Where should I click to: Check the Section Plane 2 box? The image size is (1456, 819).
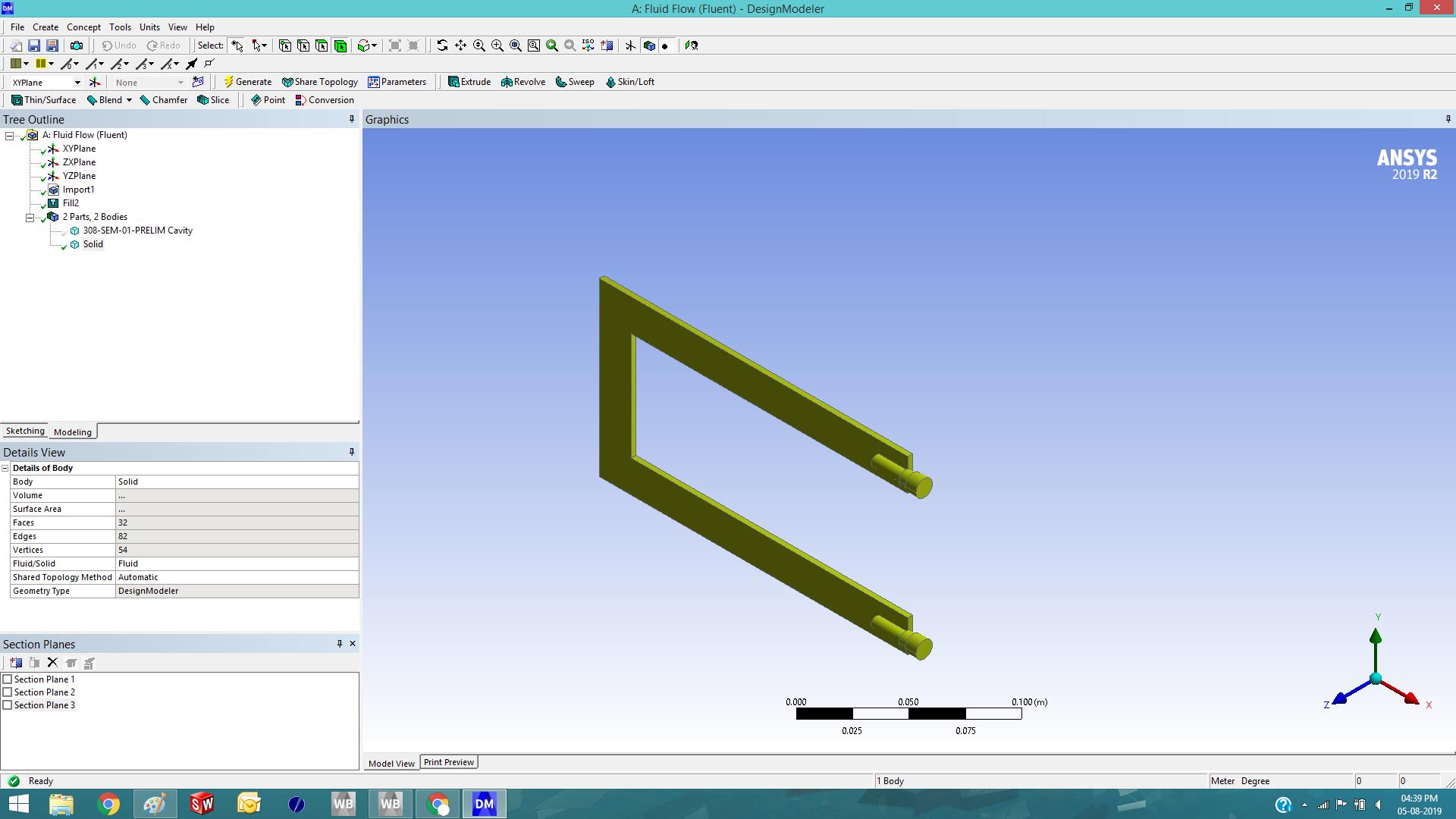pos(8,692)
